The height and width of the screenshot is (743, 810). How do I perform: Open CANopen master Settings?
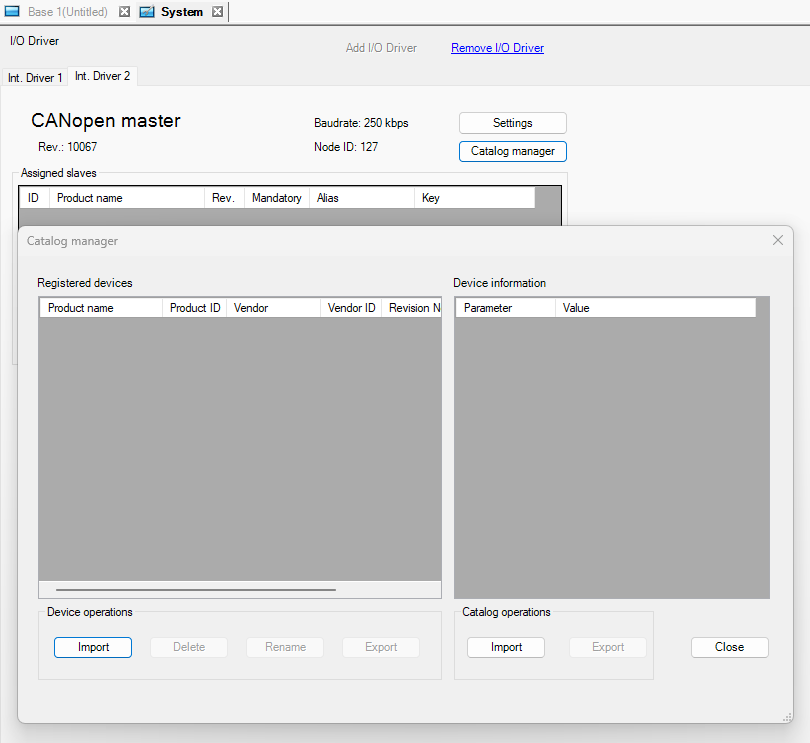pos(512,123)
